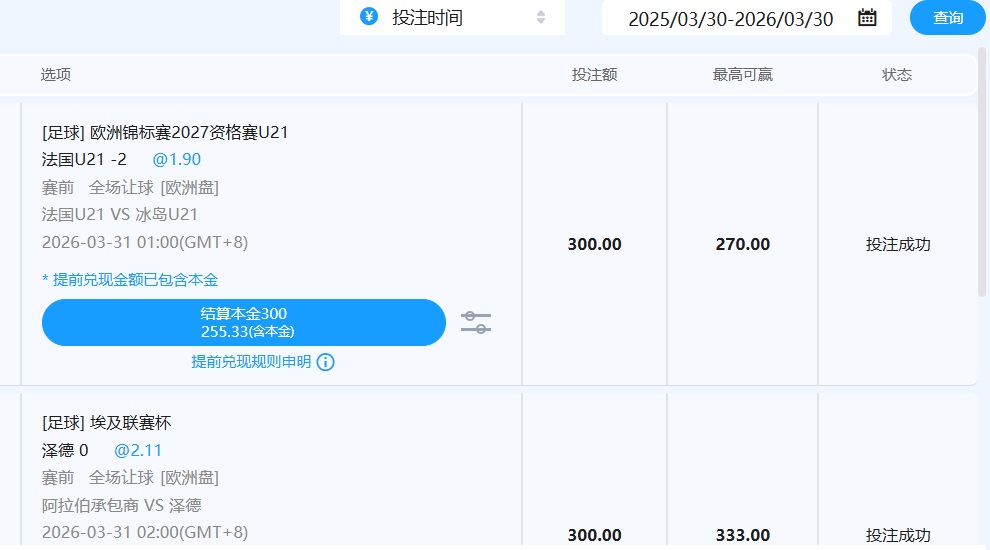Click the yen icon beside 投注时间

click(x=369, y=17)
